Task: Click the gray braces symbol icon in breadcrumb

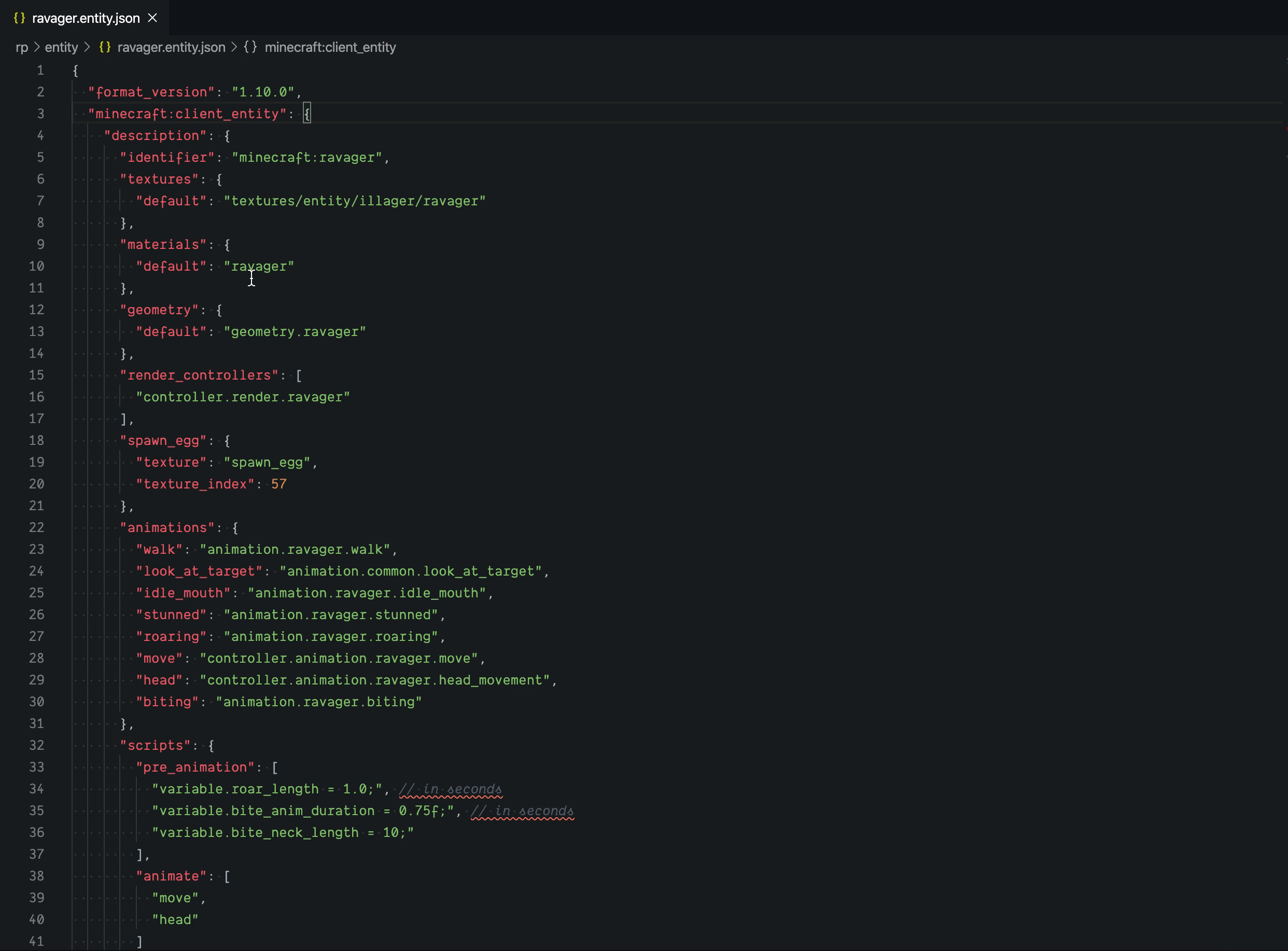Action: pyautogui.click(x=250, y=47)
